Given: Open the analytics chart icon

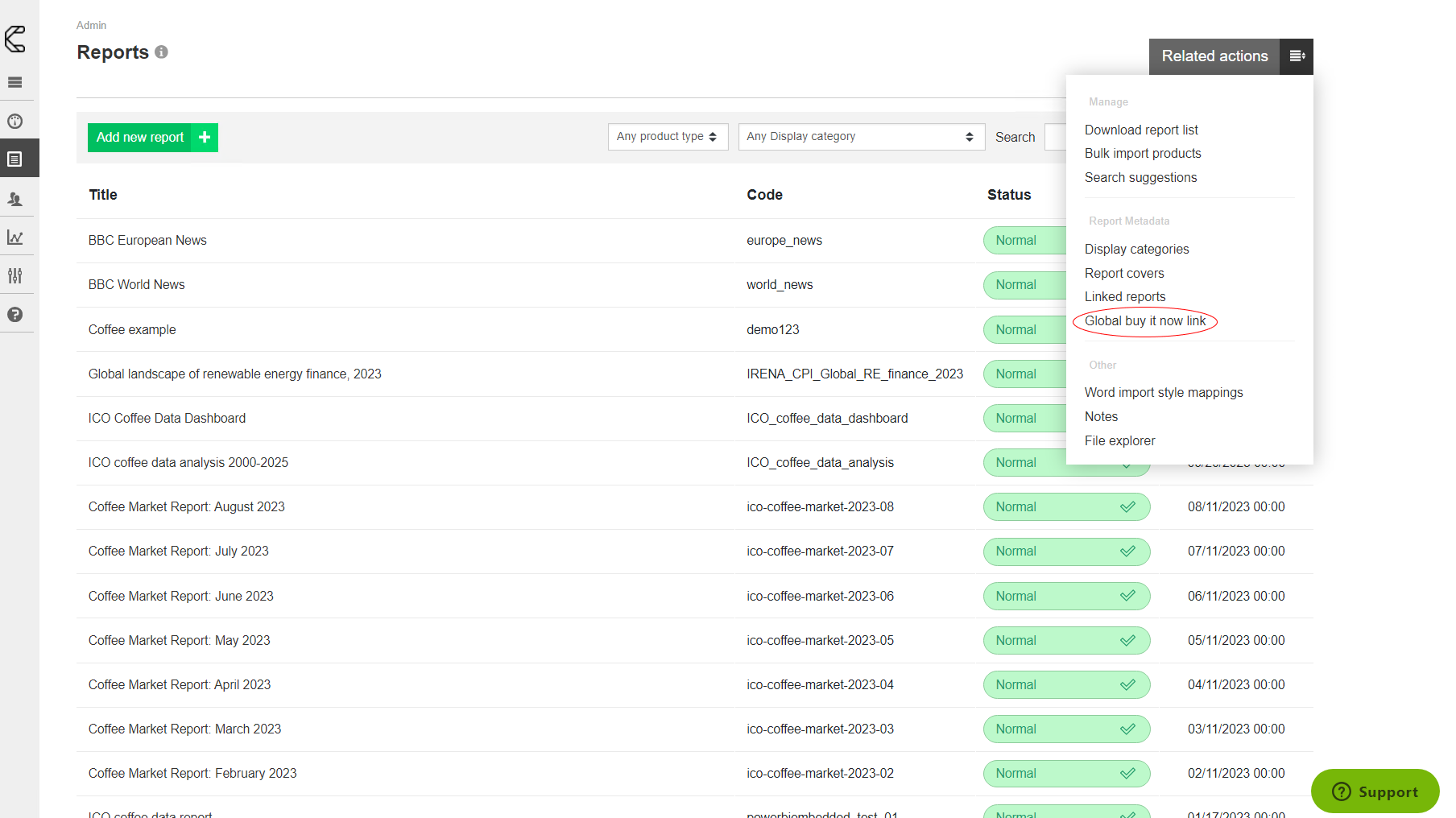Looking at the screenshot, I should coord(15,238).
